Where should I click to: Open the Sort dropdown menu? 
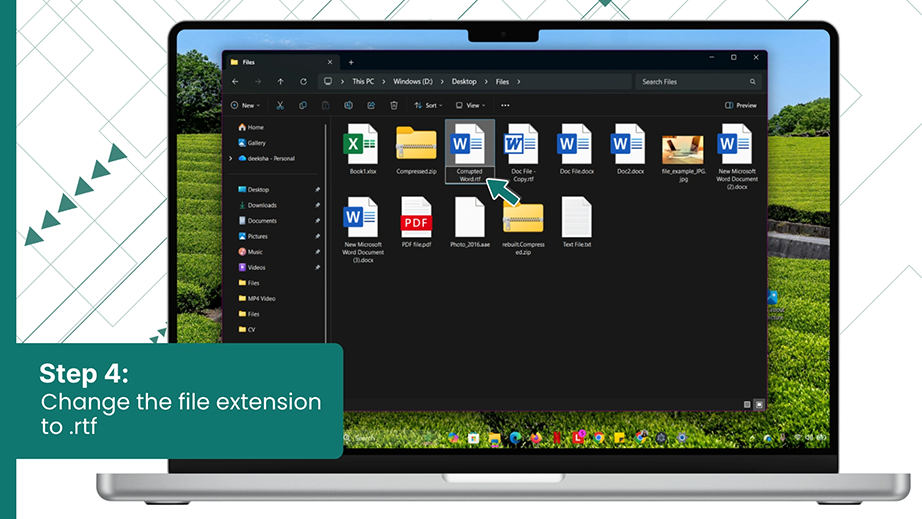[428, 105]
